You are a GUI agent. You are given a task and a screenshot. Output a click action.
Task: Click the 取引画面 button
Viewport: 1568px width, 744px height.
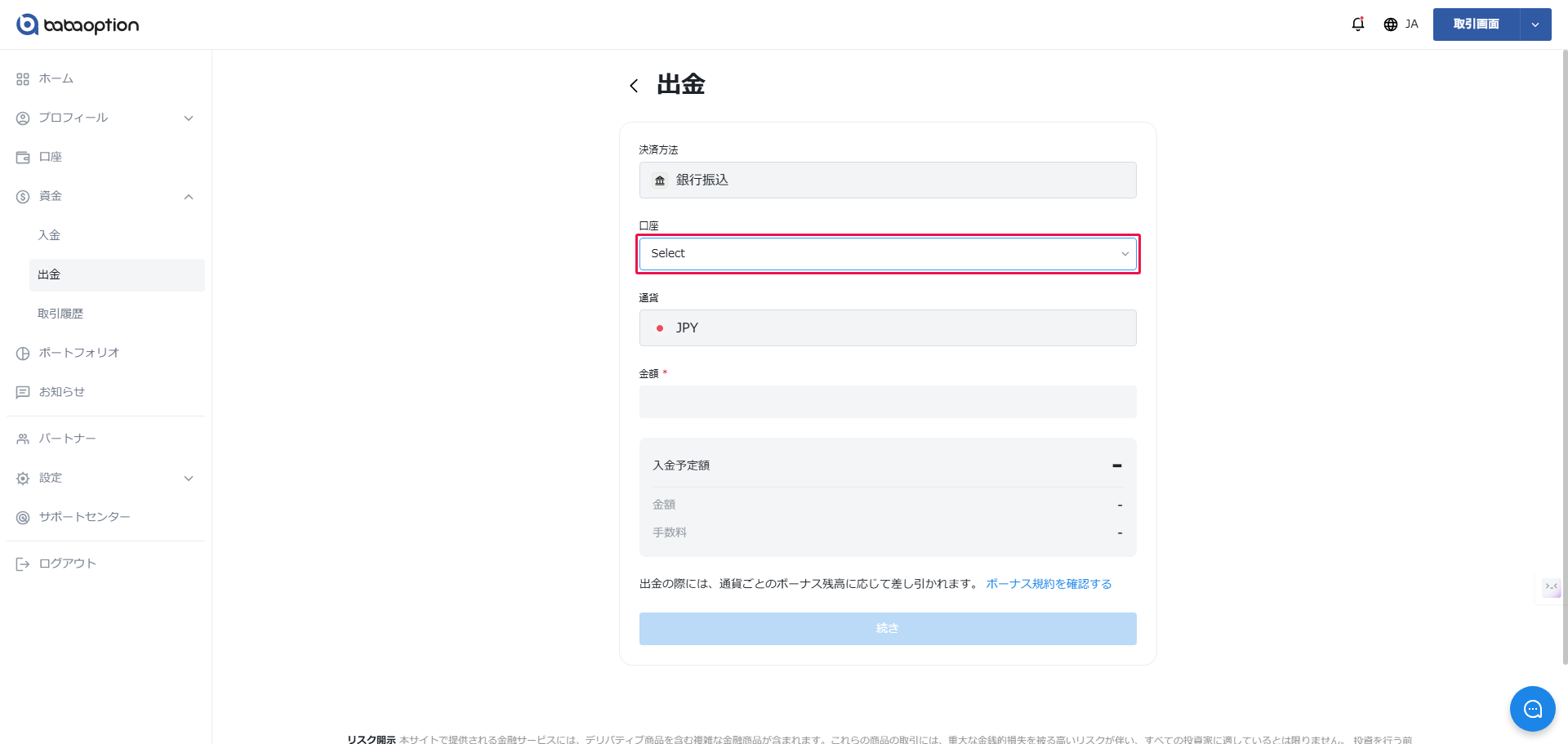[1476, 25]
